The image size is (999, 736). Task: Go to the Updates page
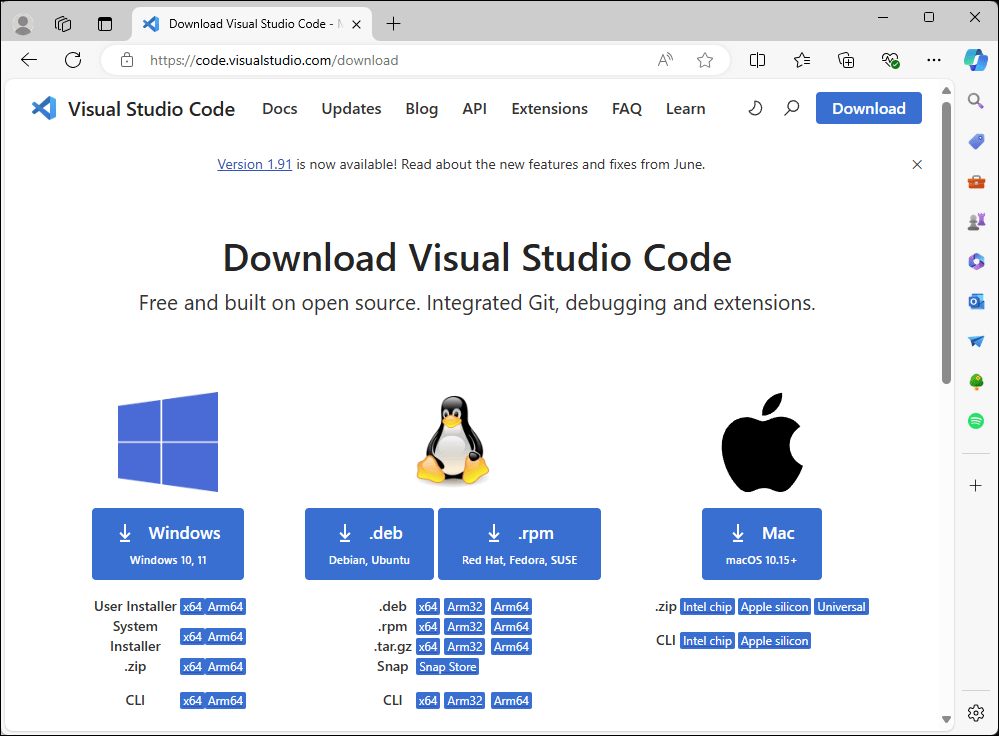[351, 109]
